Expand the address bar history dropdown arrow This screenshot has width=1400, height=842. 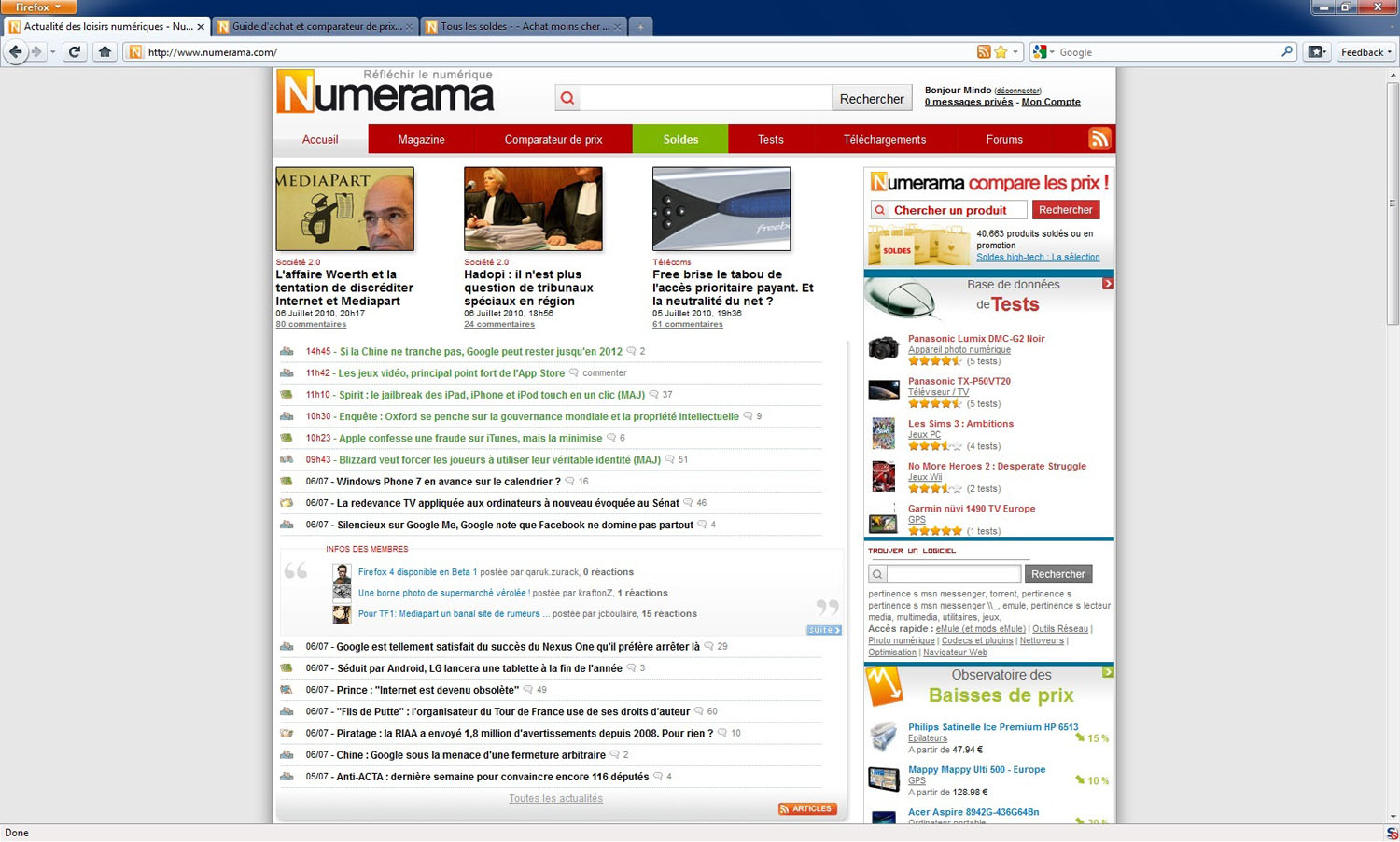coord(1015,52)
